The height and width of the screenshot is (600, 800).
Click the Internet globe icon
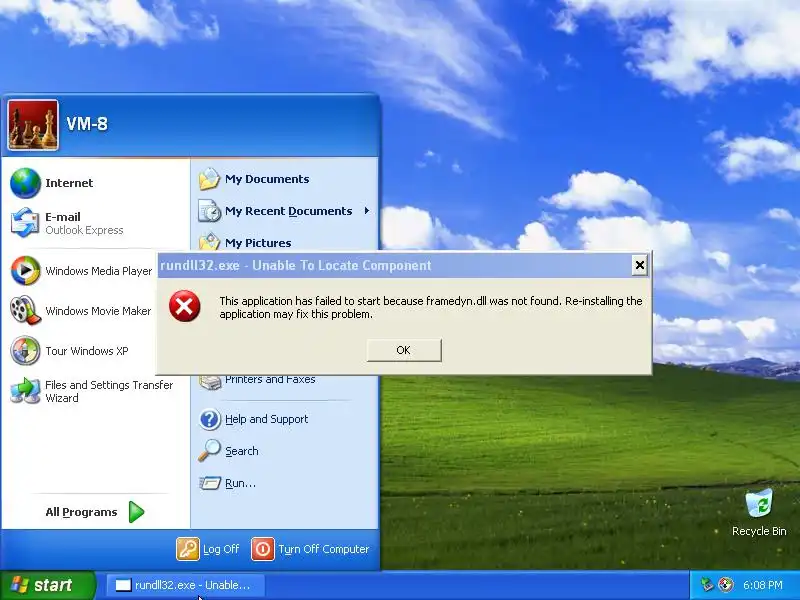point(25,183)
